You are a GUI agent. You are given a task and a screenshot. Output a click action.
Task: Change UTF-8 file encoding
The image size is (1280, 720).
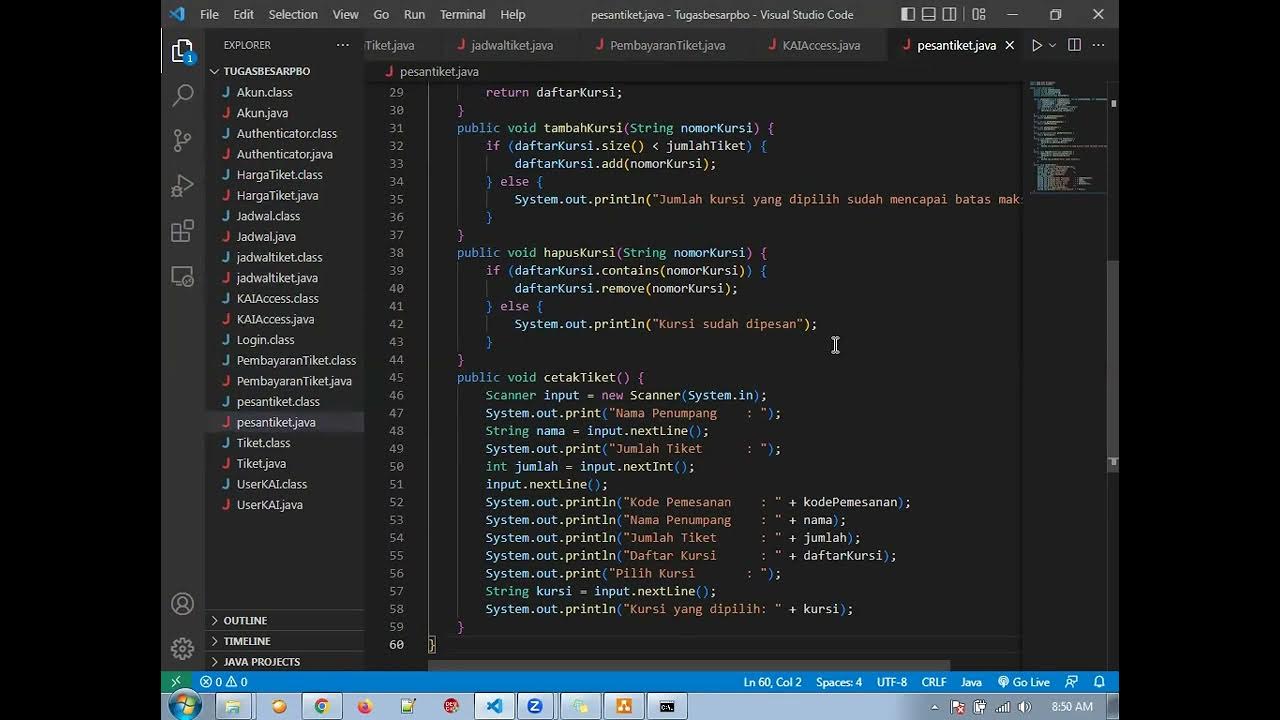click(x=892, y=682)
